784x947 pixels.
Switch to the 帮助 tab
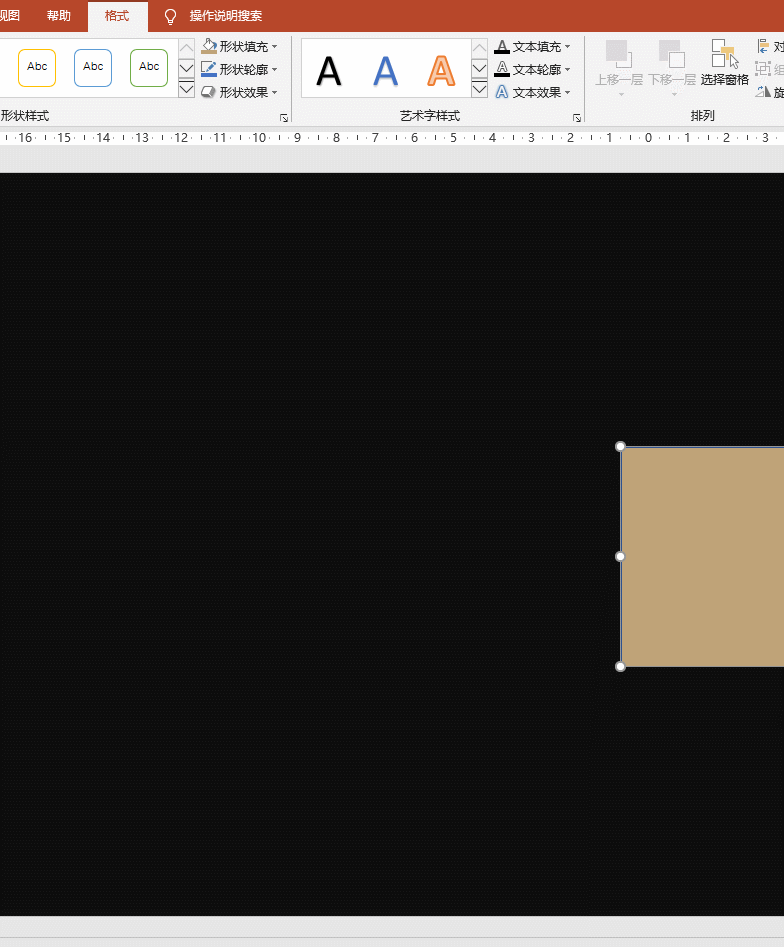point(59,16)
